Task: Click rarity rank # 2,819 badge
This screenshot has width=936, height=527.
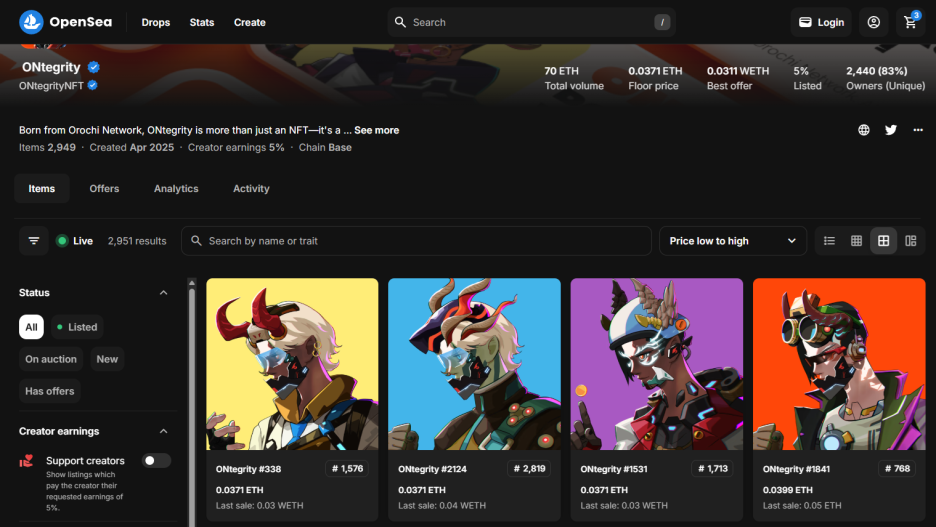Action: click(529, 469)
